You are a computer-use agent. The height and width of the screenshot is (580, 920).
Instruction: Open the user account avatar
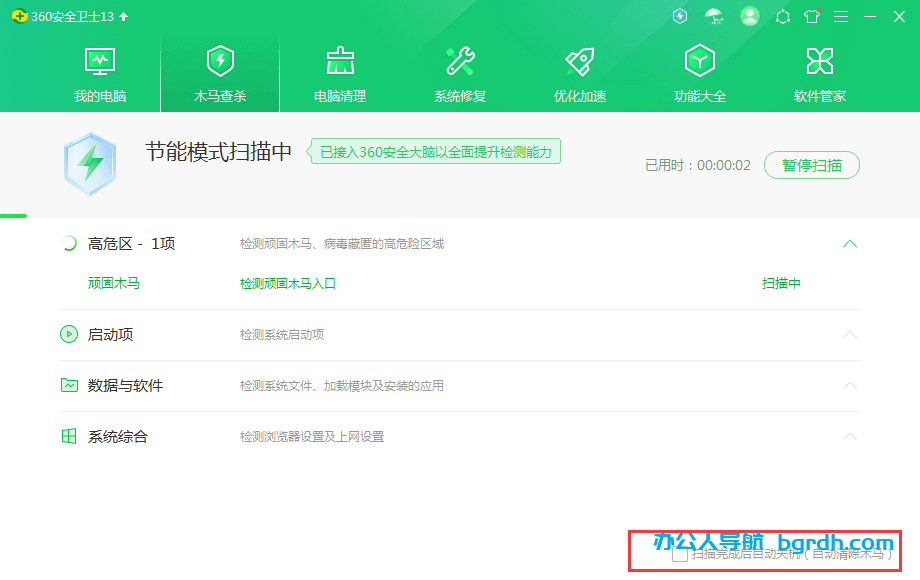pyautogui.click(x=750, y=16)
